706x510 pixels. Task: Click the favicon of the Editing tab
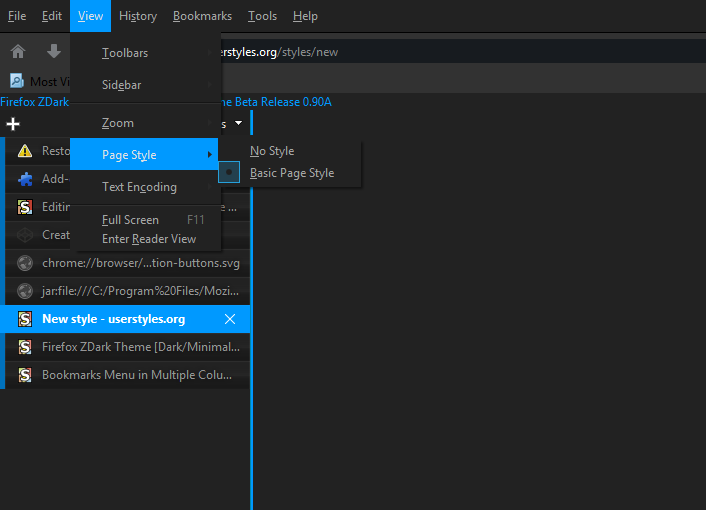(25, 207)
